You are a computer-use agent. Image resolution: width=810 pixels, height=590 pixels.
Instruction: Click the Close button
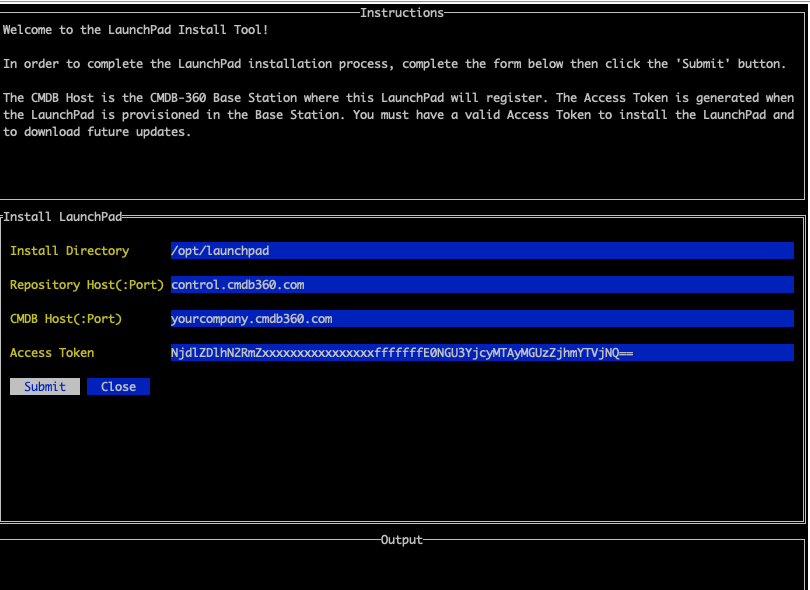pos(118,386)
